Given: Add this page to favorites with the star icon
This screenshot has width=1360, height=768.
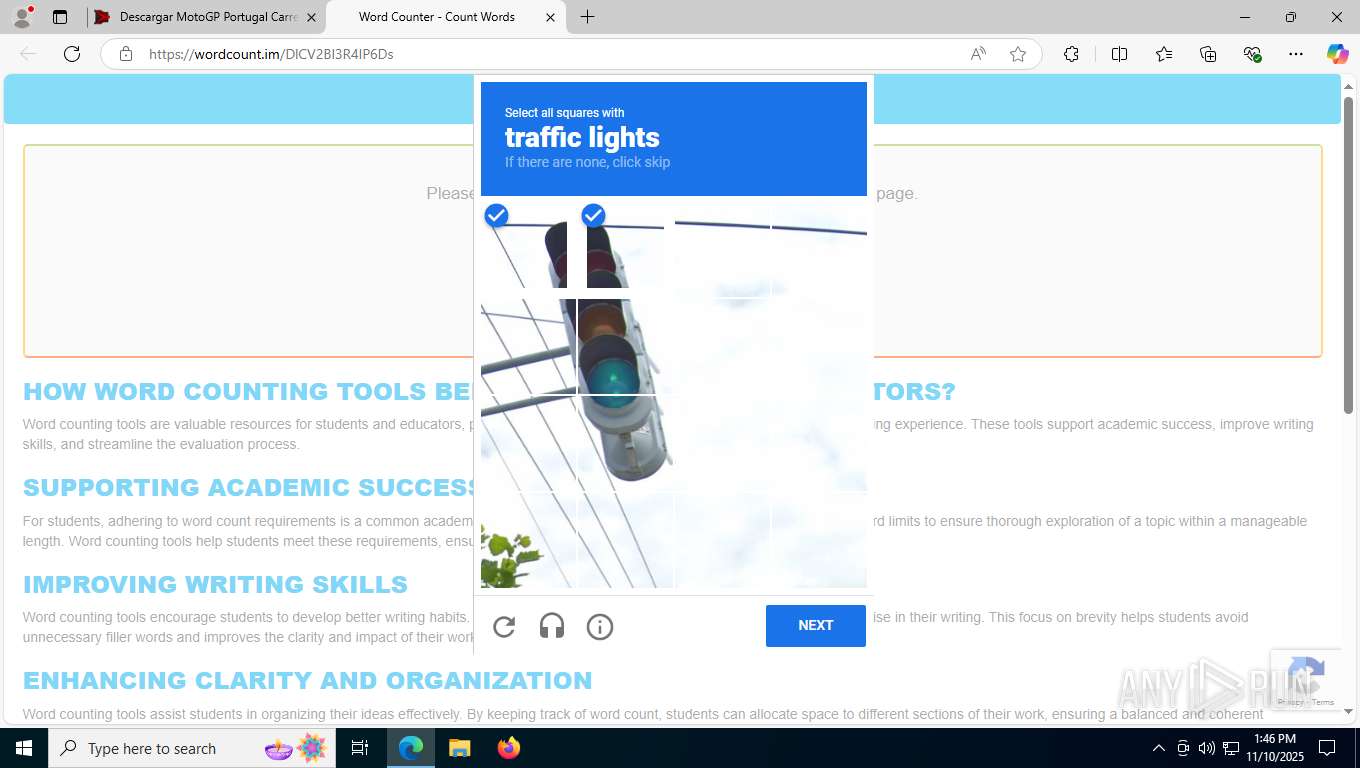Looking at the screenshot, I should (1018, 54).
